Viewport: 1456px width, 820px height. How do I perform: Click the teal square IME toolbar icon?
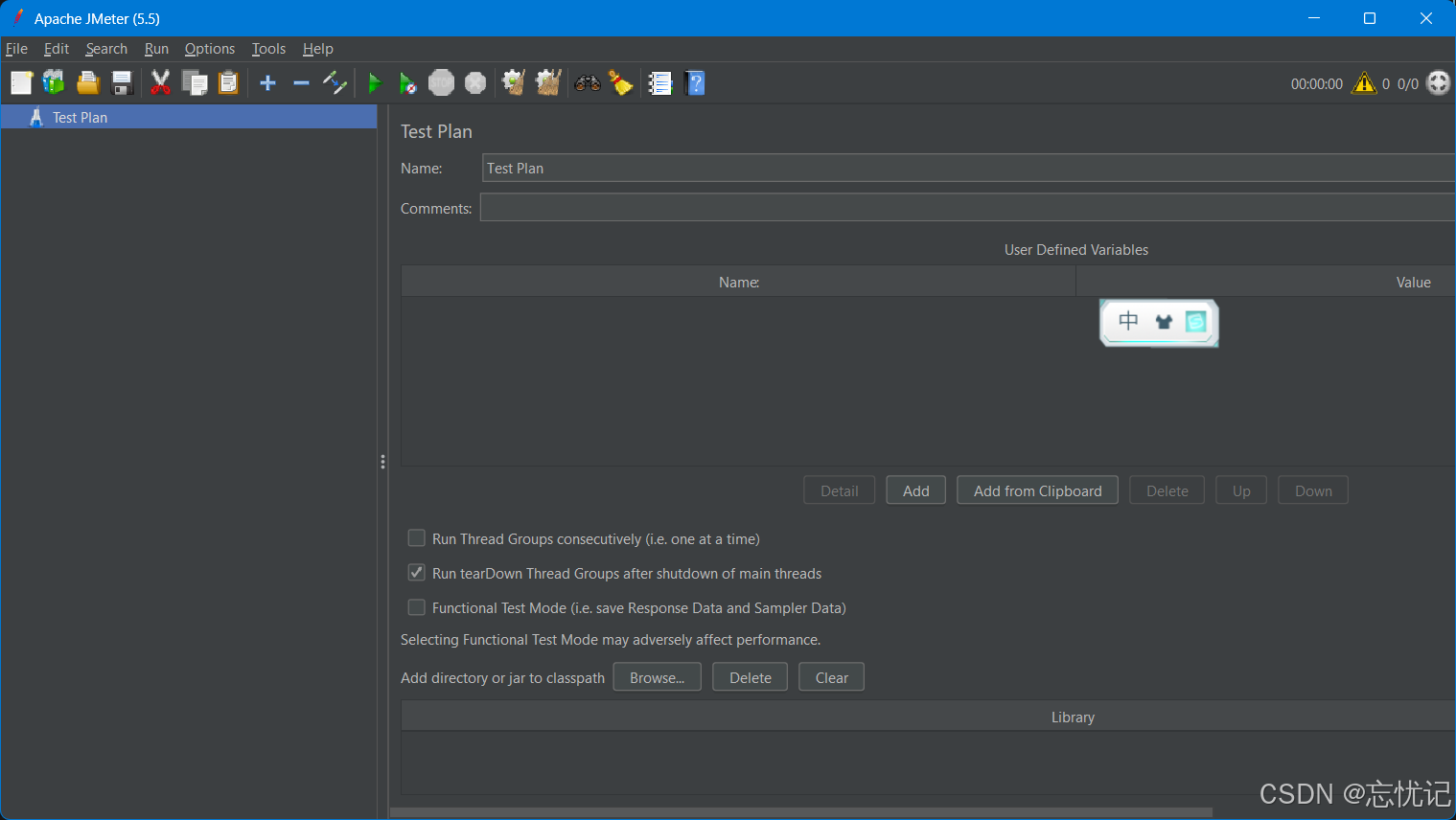(x=1195, y=322)
